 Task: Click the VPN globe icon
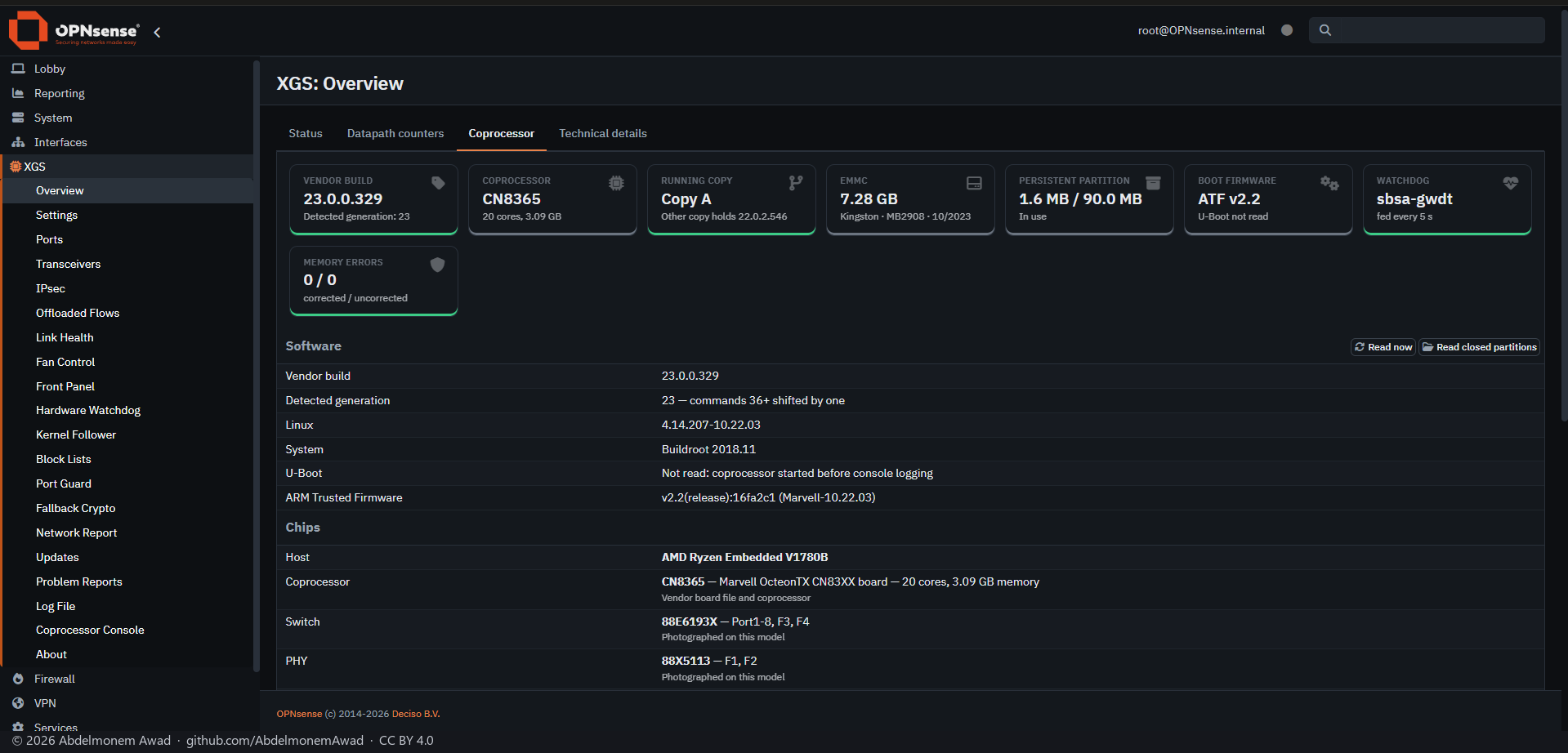click(18, 703)
